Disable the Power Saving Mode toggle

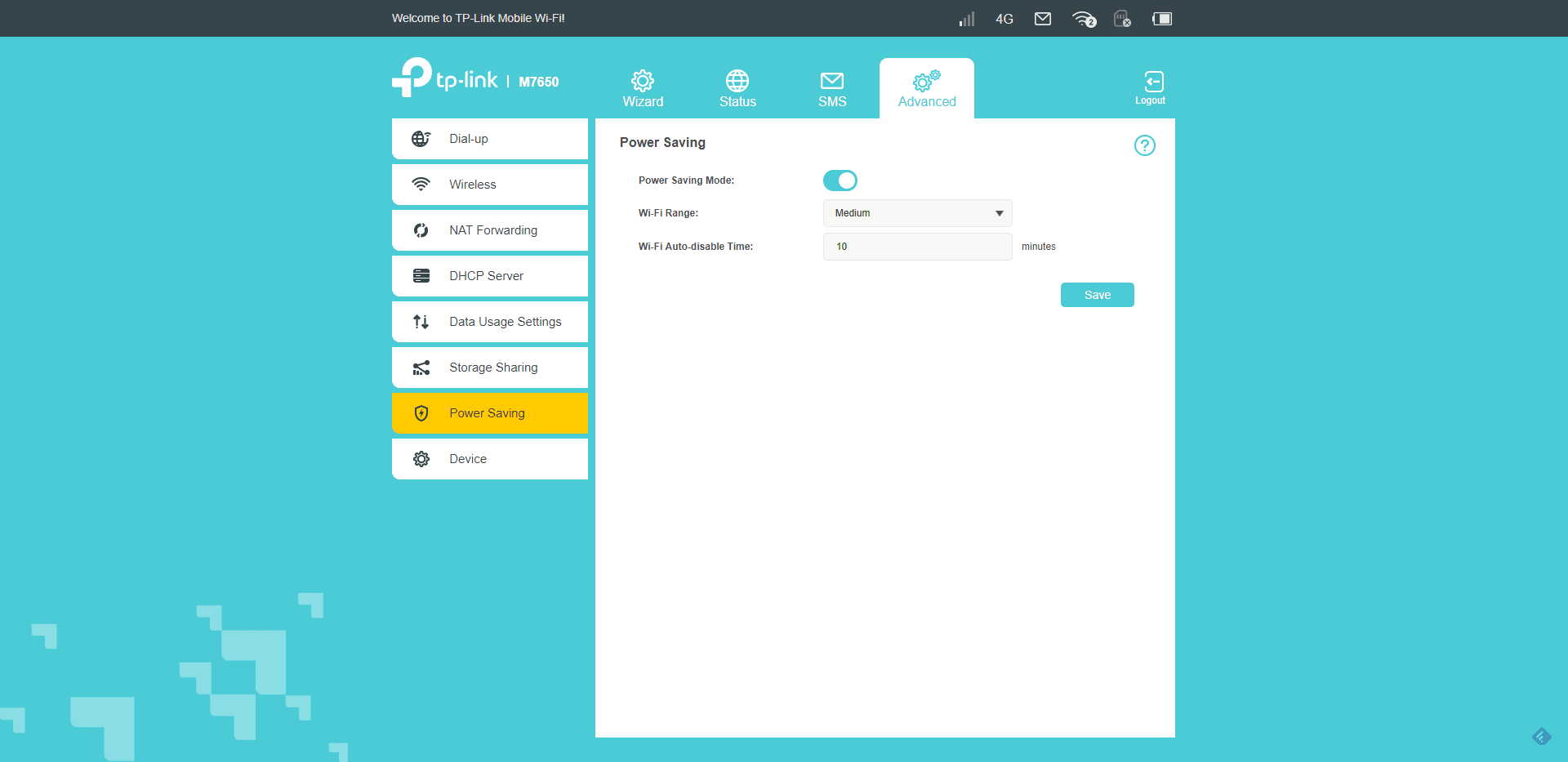pyautogui.click(x=840, y=180)
